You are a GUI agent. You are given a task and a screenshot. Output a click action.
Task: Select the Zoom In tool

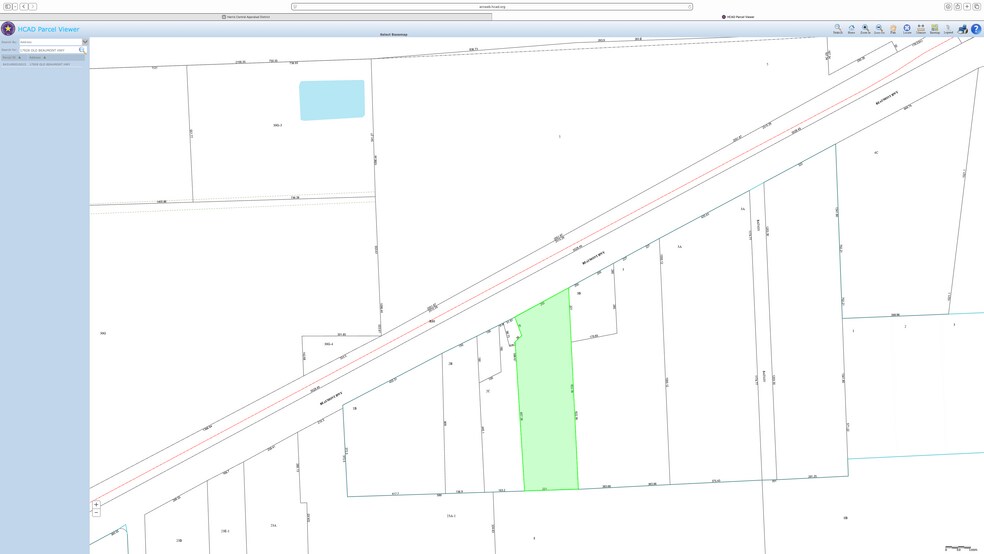tap(866, 29)
